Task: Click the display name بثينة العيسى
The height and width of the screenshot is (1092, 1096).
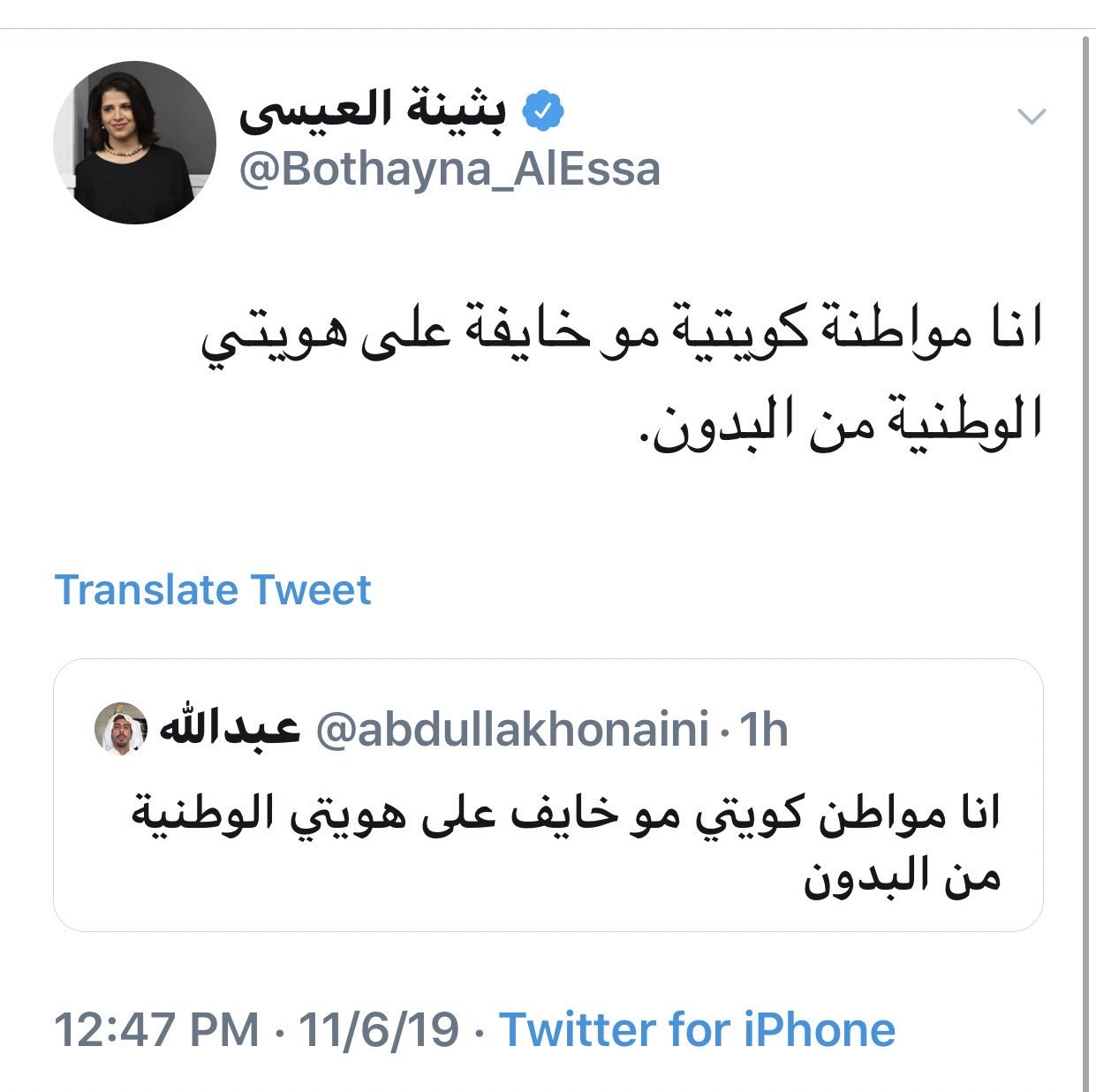Action: tap(374, 111)
